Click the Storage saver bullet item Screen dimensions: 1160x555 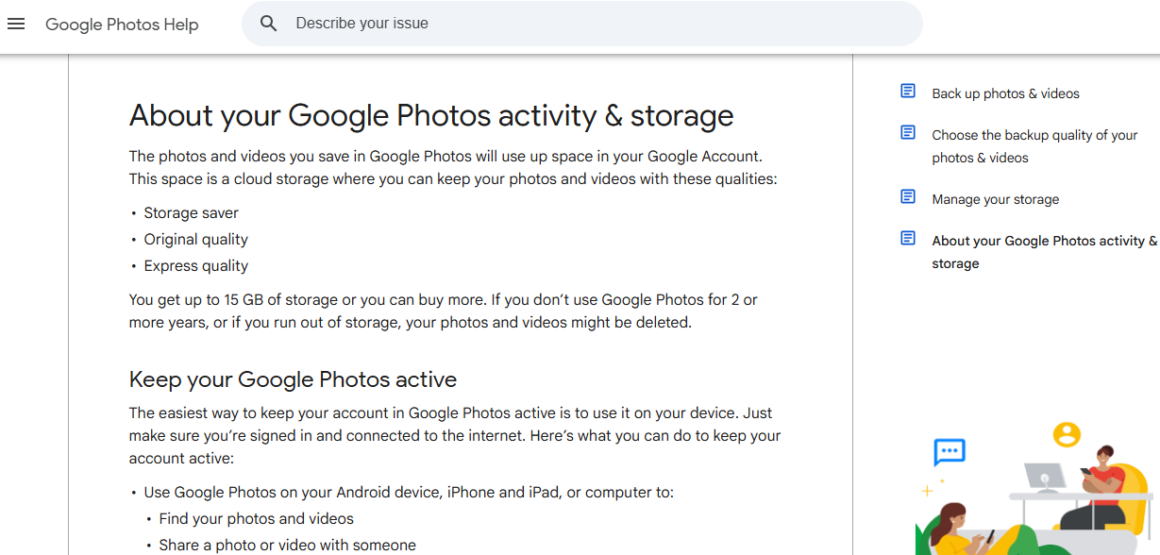[191, 213]
